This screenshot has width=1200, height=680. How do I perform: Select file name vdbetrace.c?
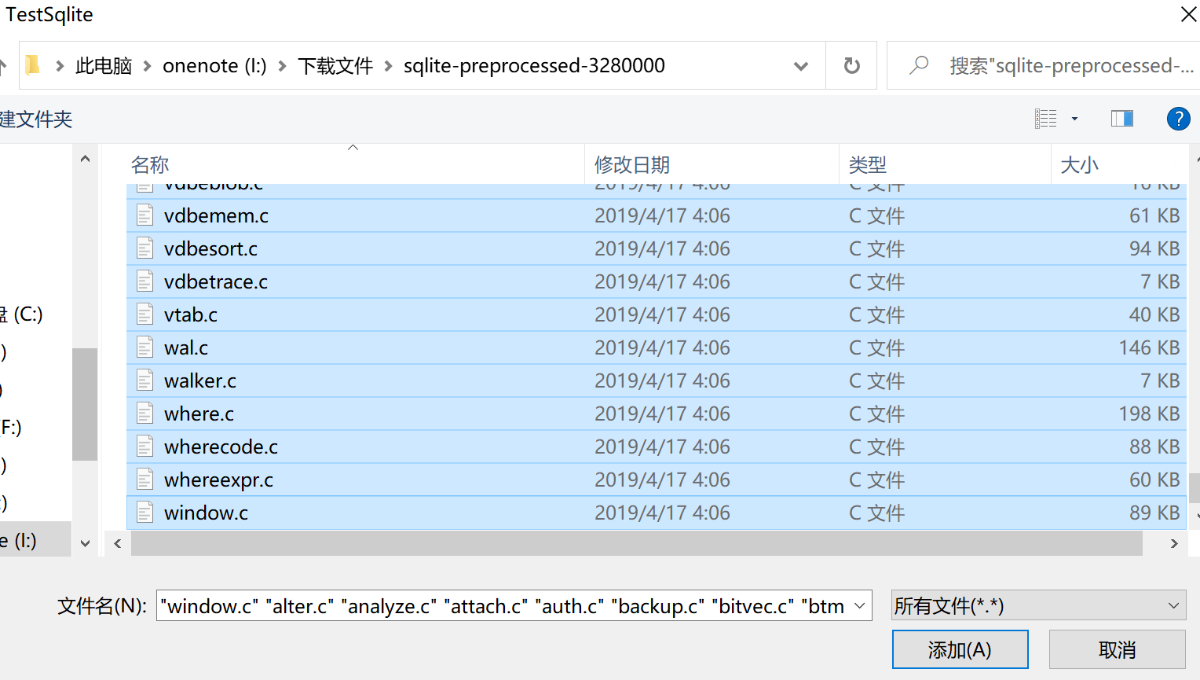216,281
